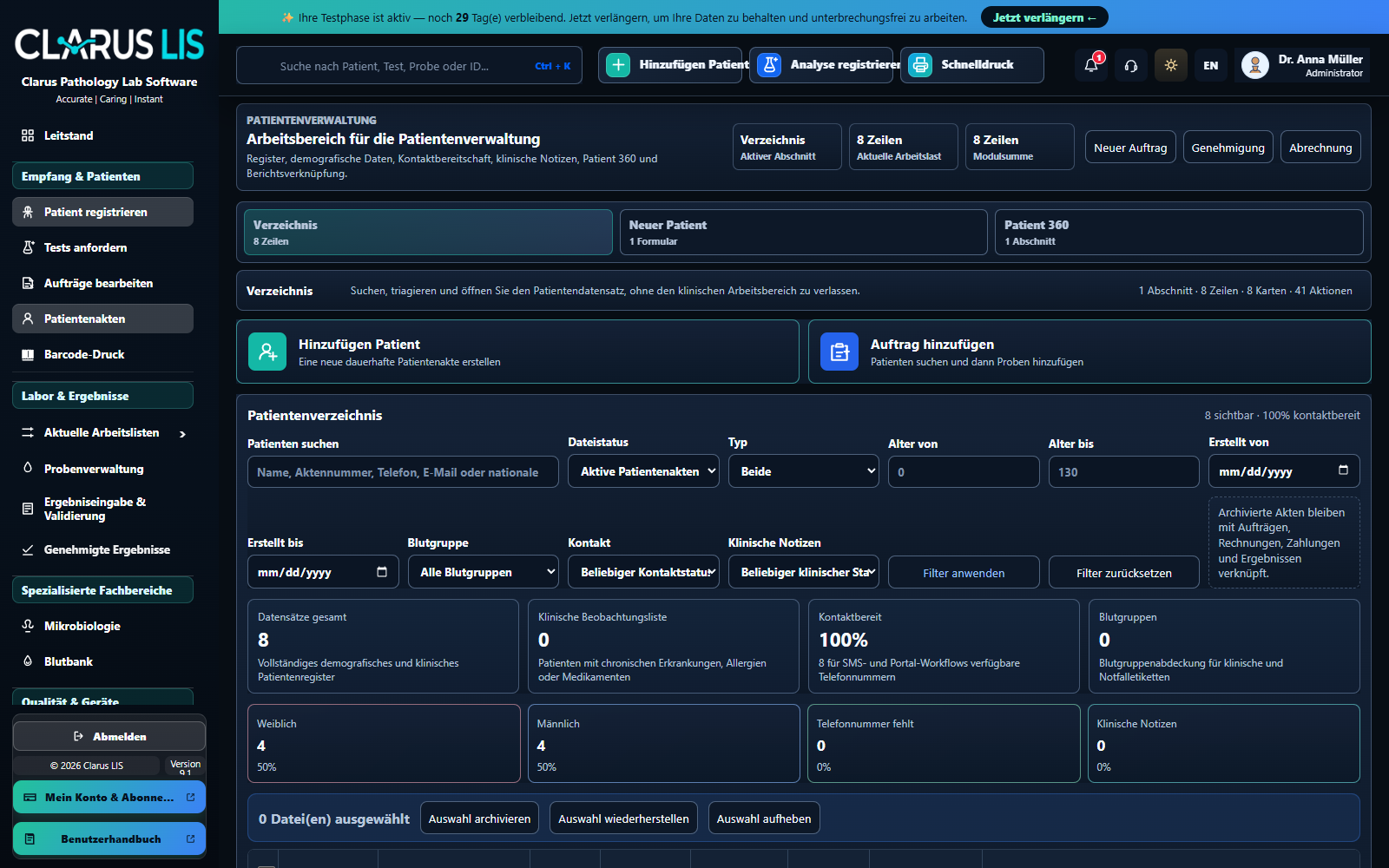The height and width of the screenshot is (868, 1389).
Task: Click Benutzerhandbuch external link icon
Action: point(190,838)
